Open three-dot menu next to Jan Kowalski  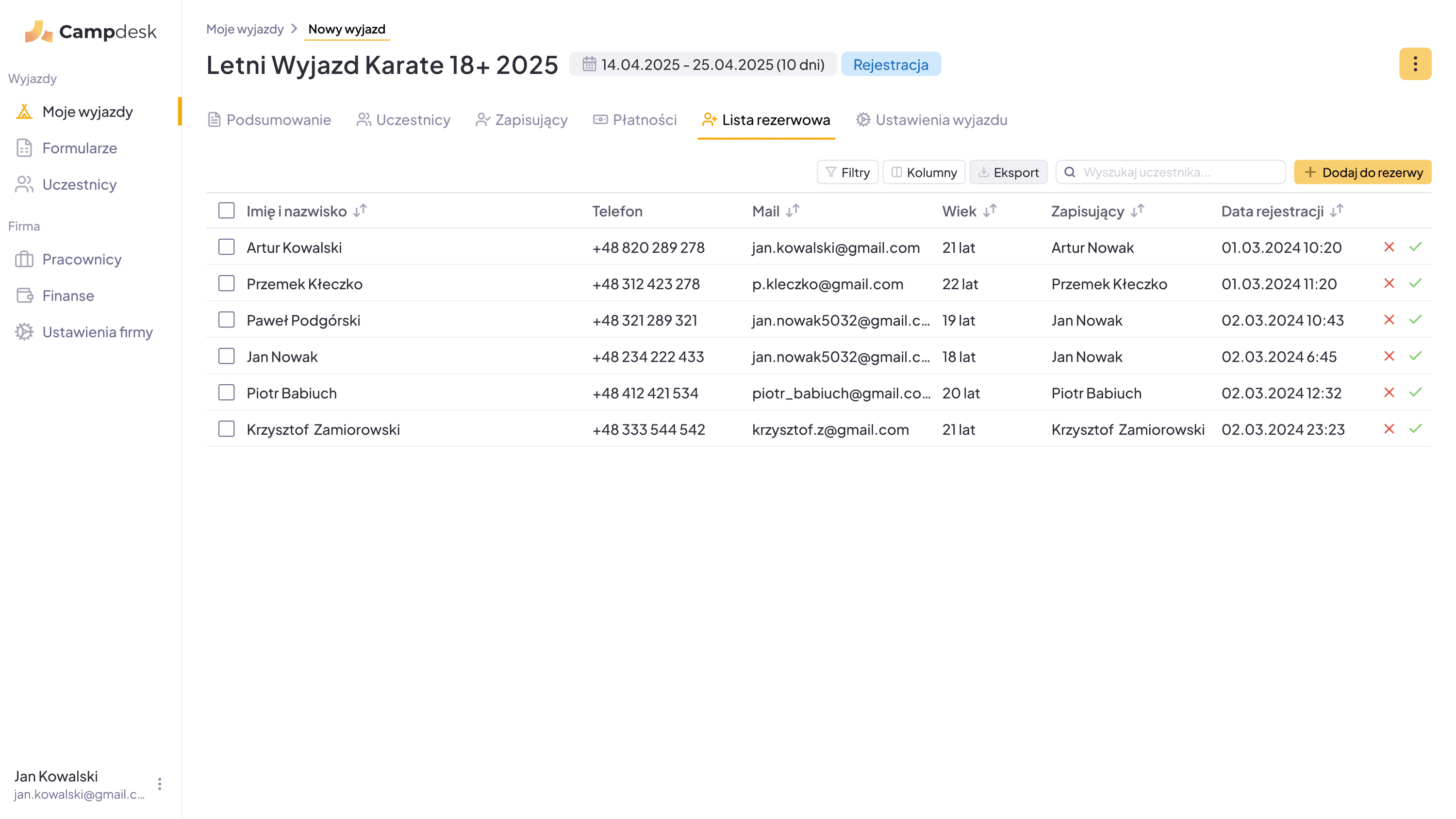click(160, 784)
